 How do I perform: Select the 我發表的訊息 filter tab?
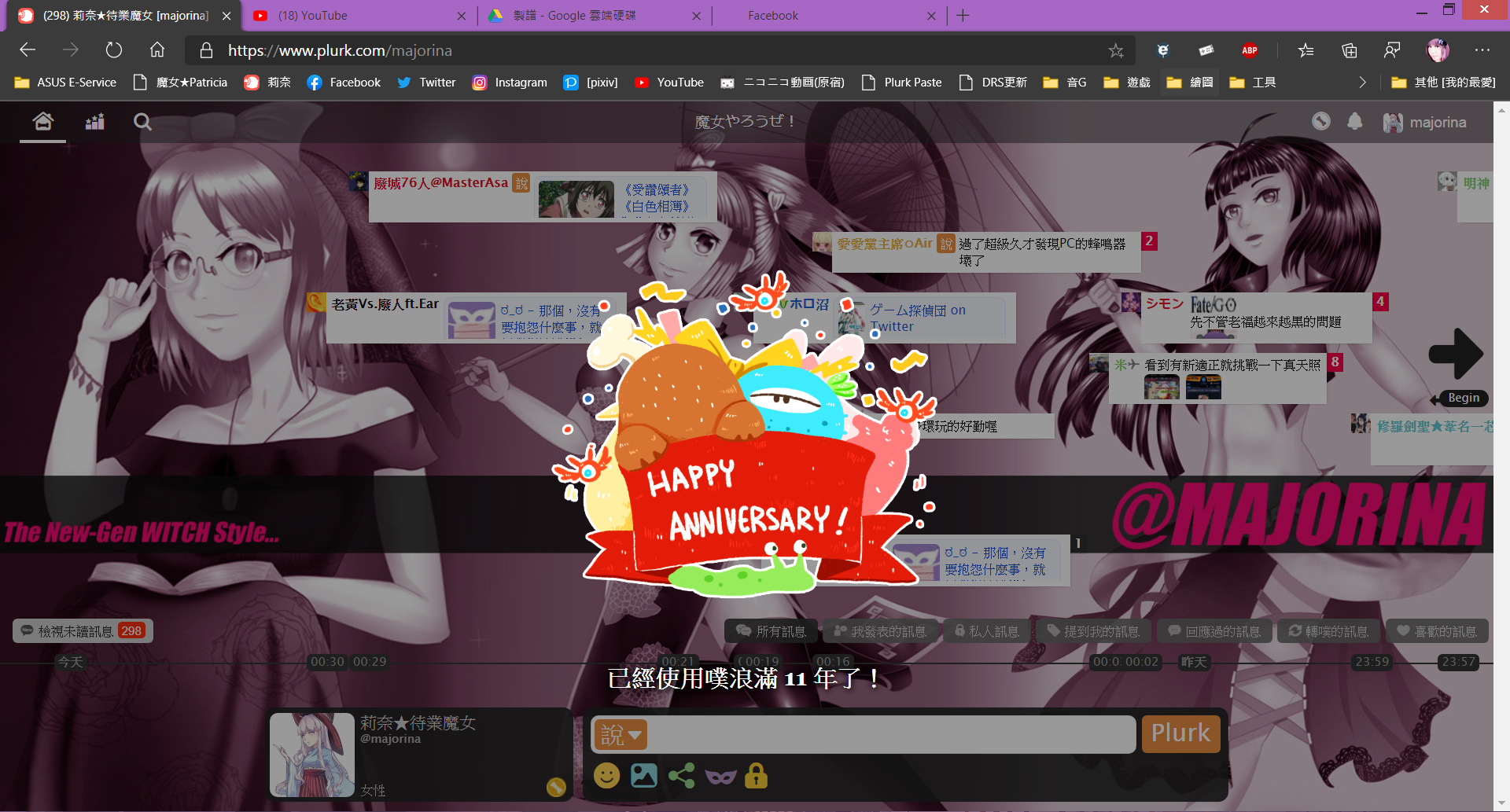tap(880, 631)
